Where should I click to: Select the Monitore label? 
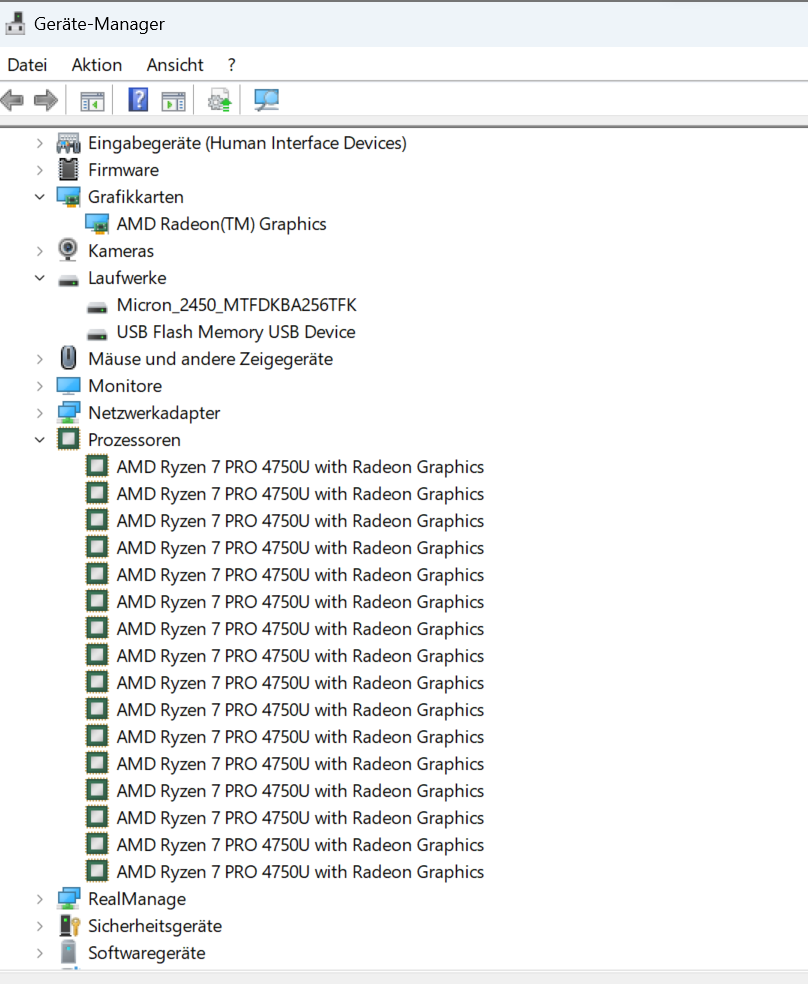(125, 386)
